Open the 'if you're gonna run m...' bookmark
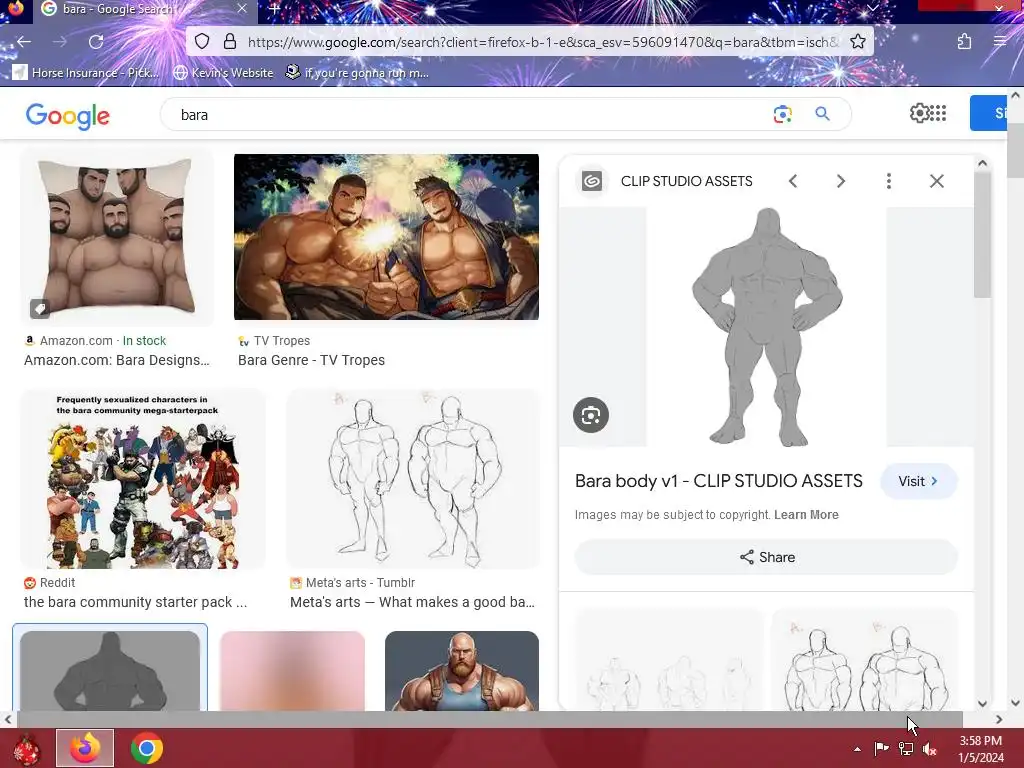 click(x=357, y=72)
